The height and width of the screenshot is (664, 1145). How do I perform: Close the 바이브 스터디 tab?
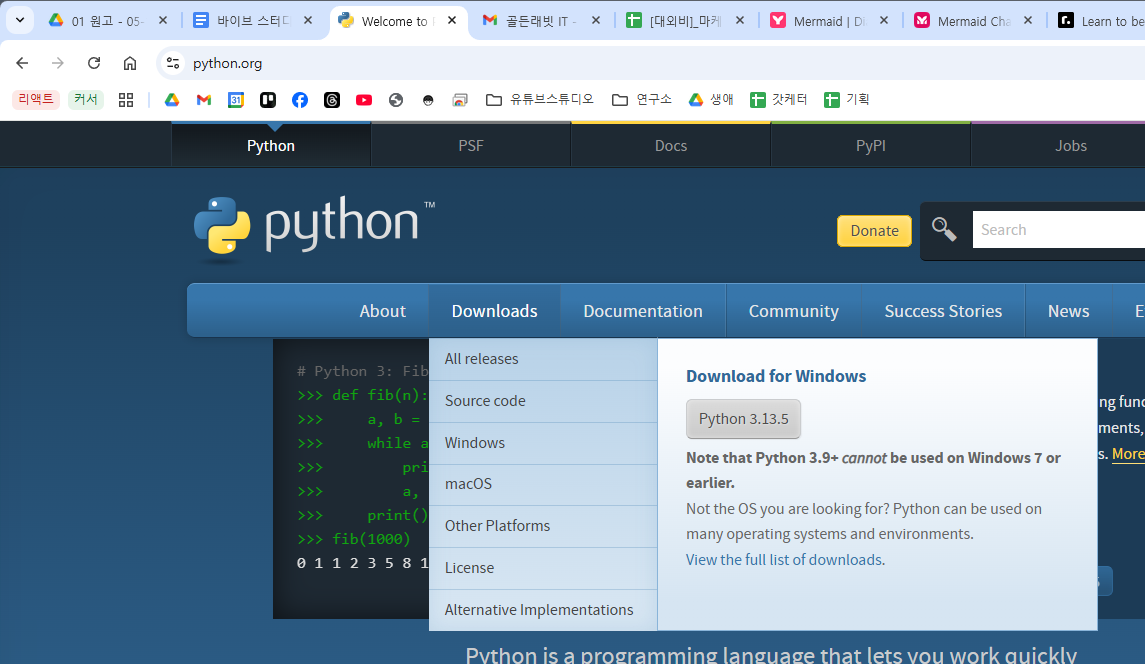(x=307, y=20)
